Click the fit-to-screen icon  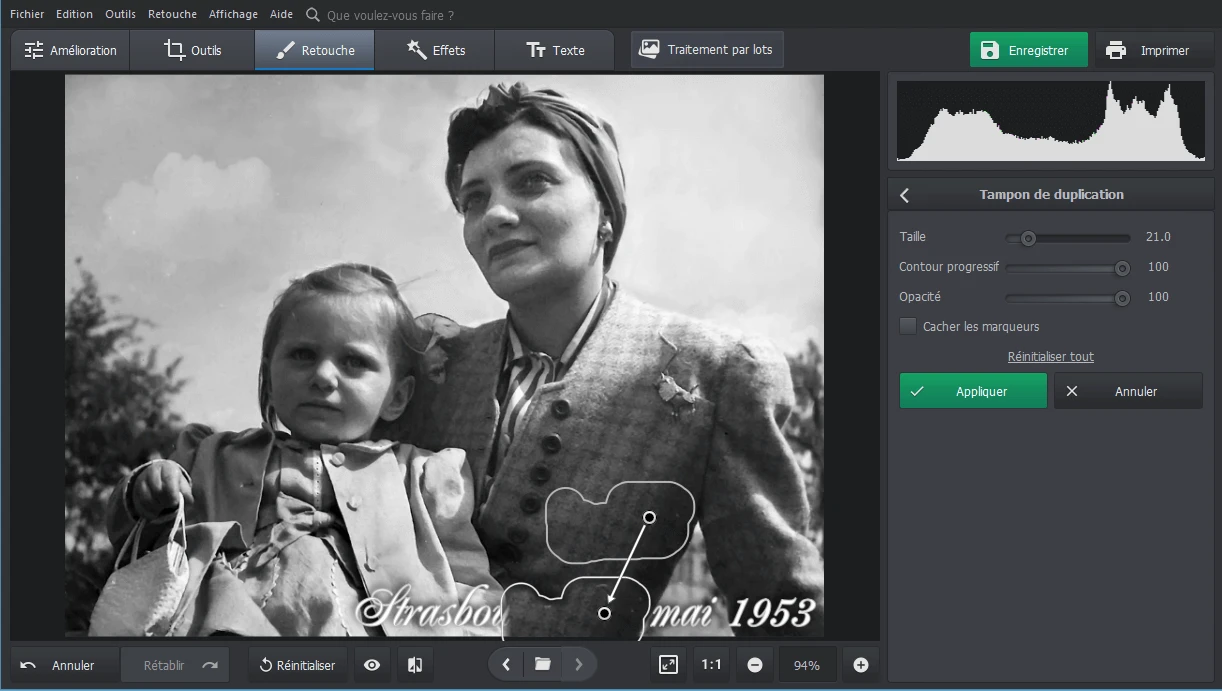668,665
